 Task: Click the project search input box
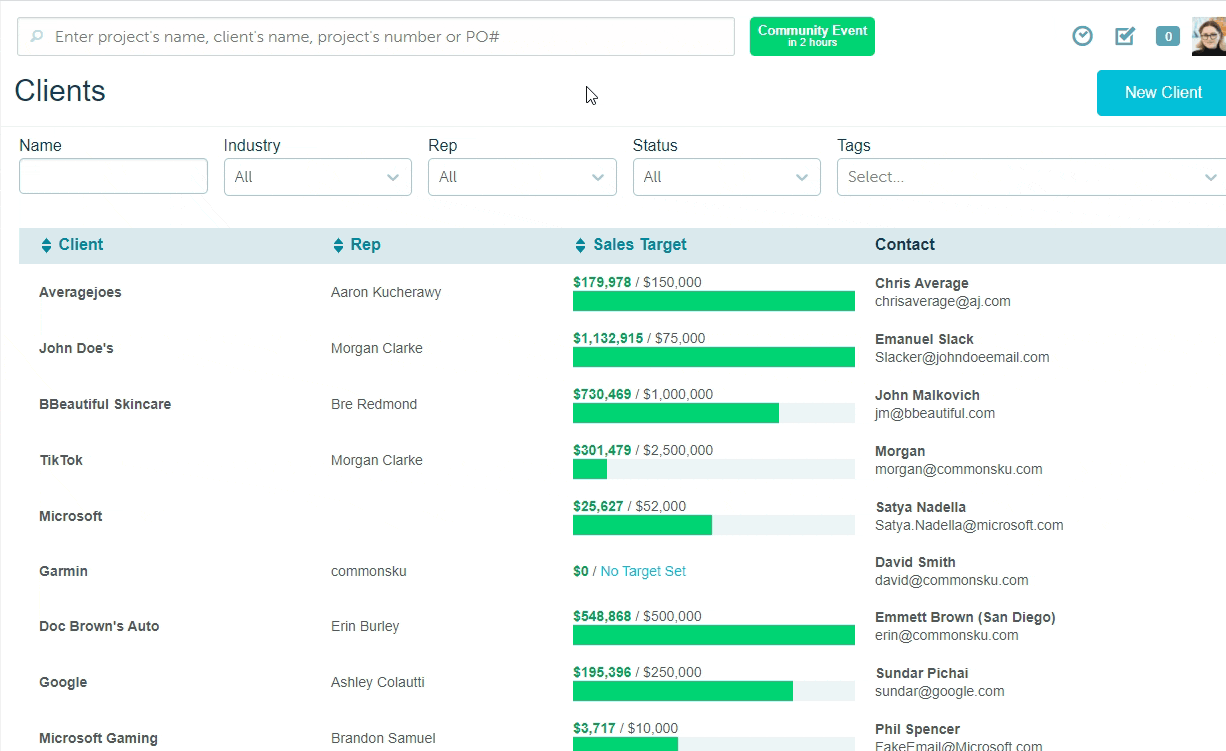point(390,37)
